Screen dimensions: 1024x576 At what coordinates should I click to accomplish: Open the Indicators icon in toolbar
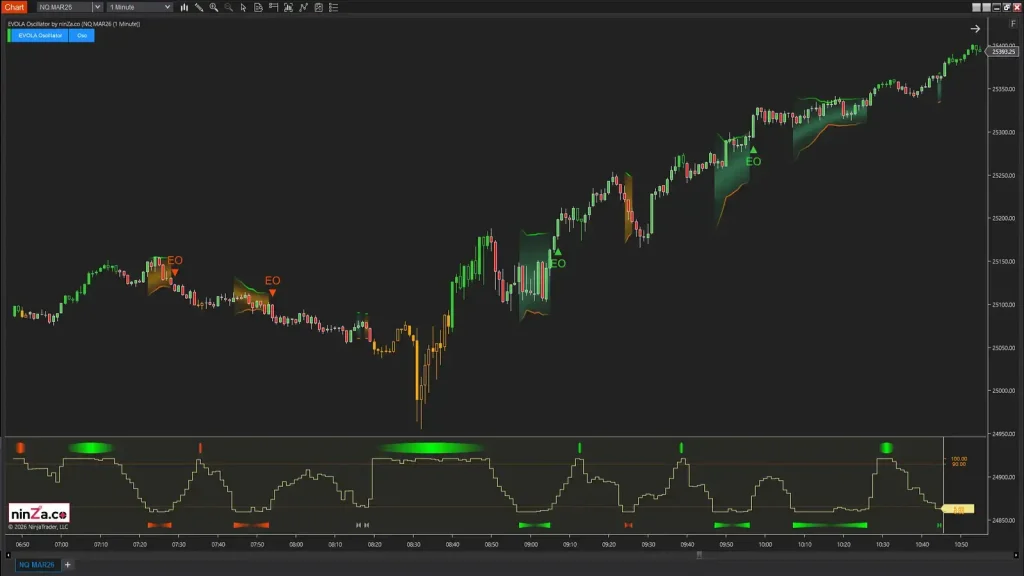pos(290,7)
